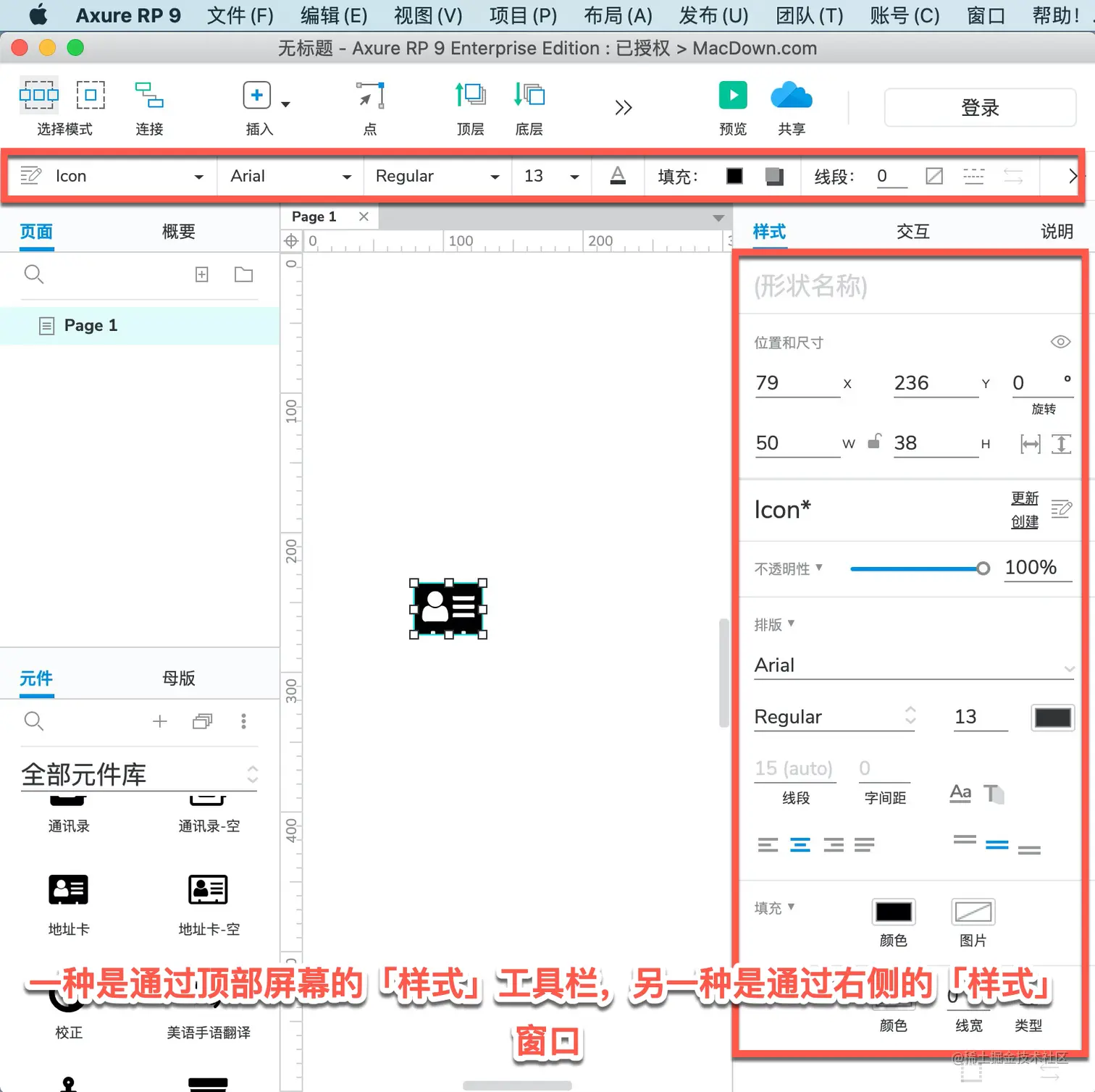Viewport: 1095px width, 1092px height.
Task: Click the manage widget styles icon
Action: pos(1062,509)
